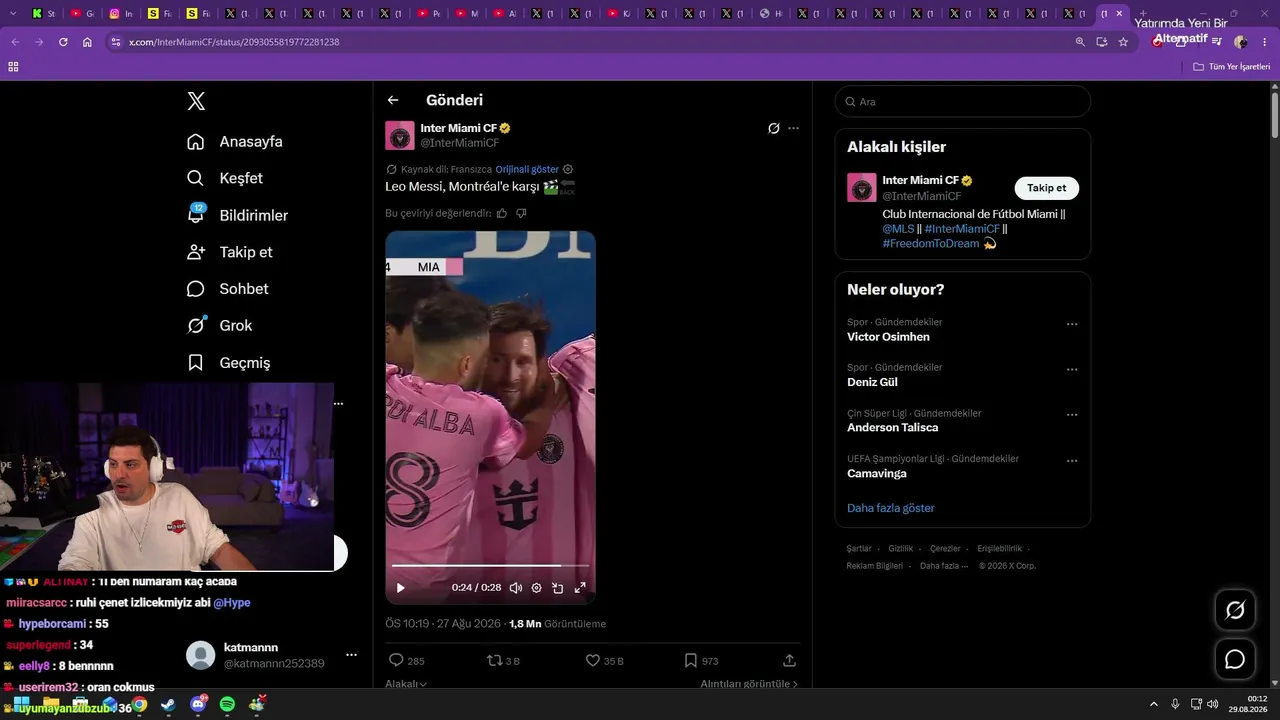Rate the translation with thumbs up

click(502, 213)
